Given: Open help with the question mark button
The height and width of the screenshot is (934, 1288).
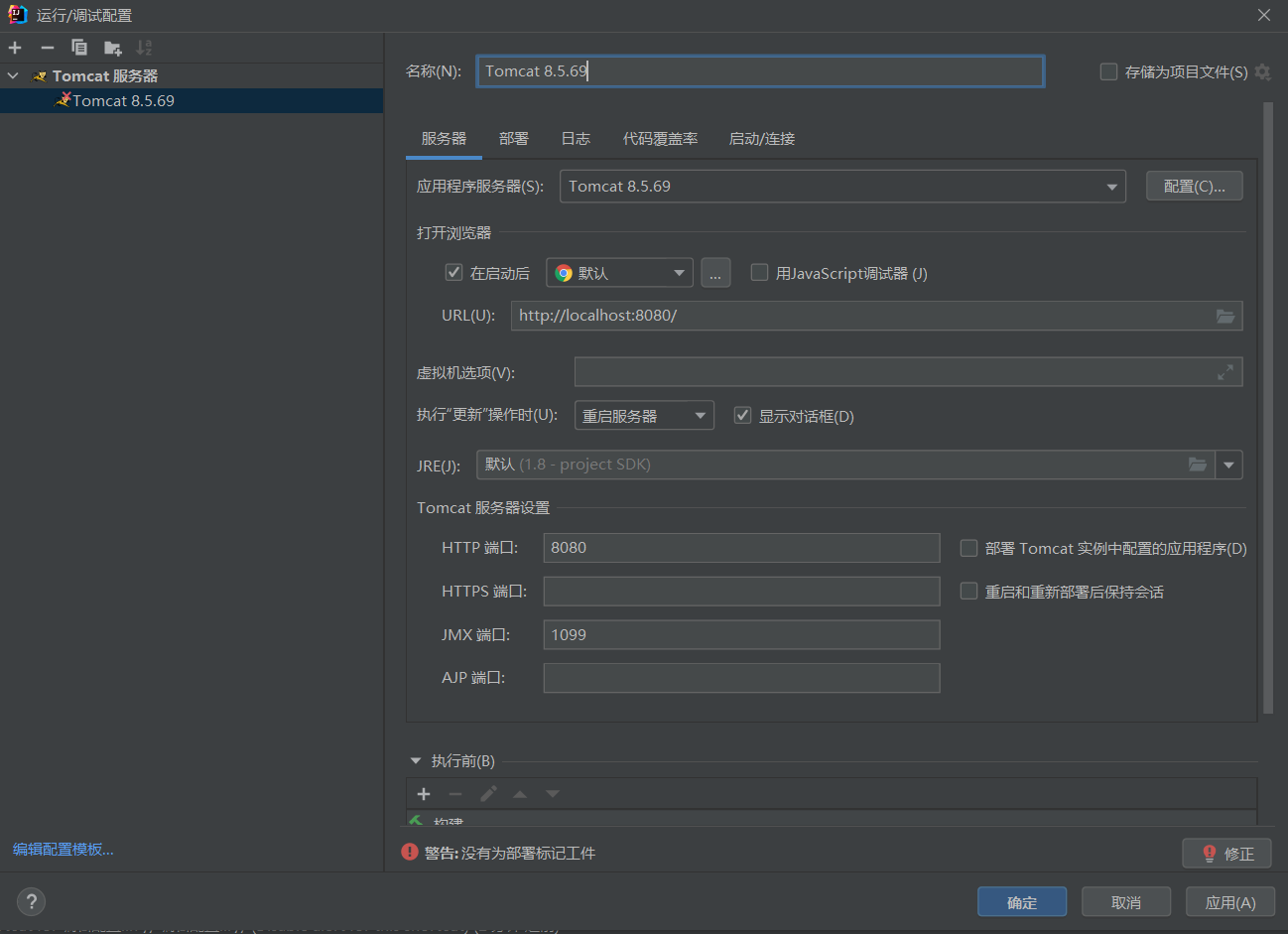Looking at the screenshot, I should click(x=32, y=901).
